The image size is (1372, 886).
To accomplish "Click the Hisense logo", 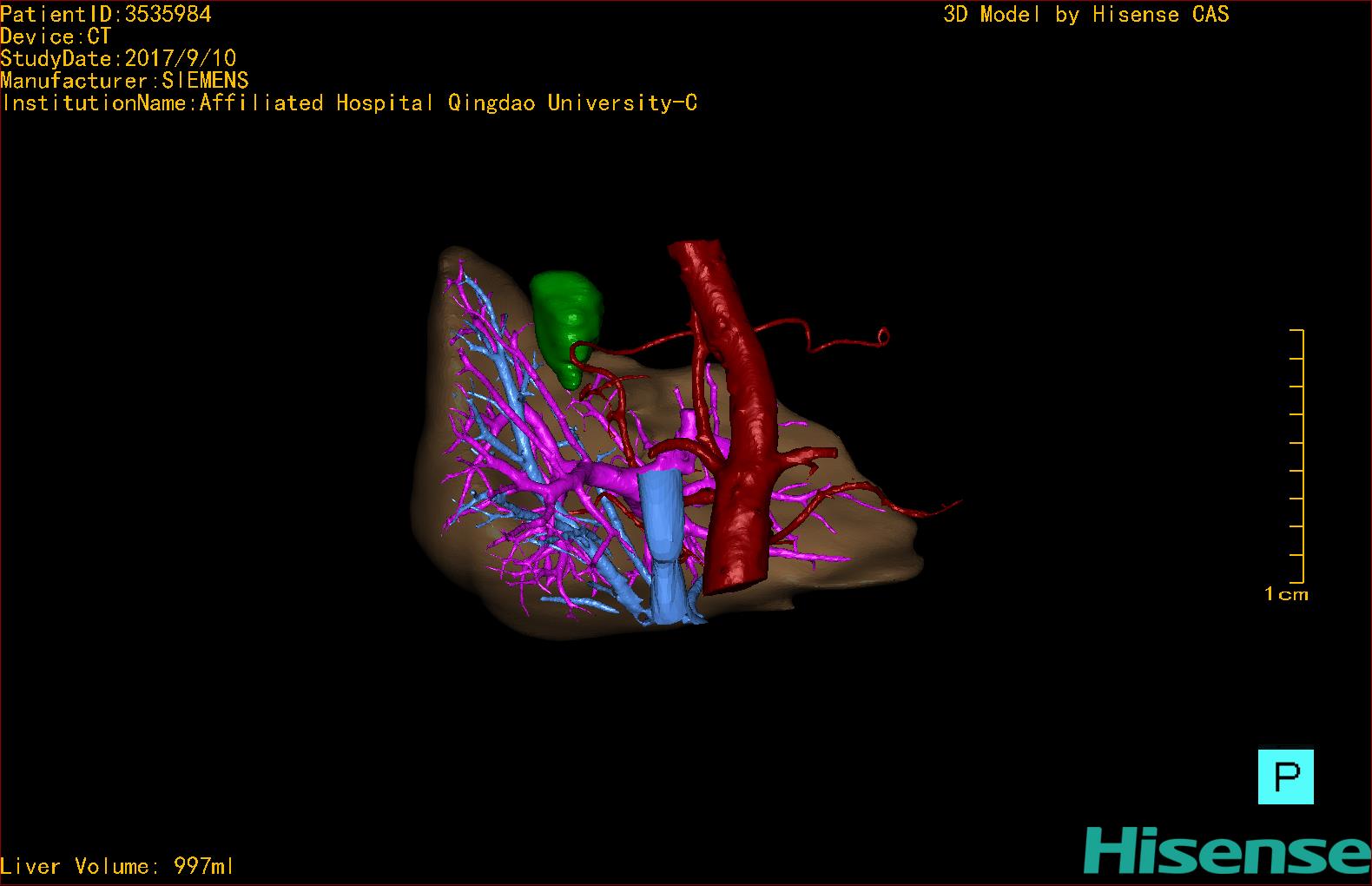I will point(1226,850).
